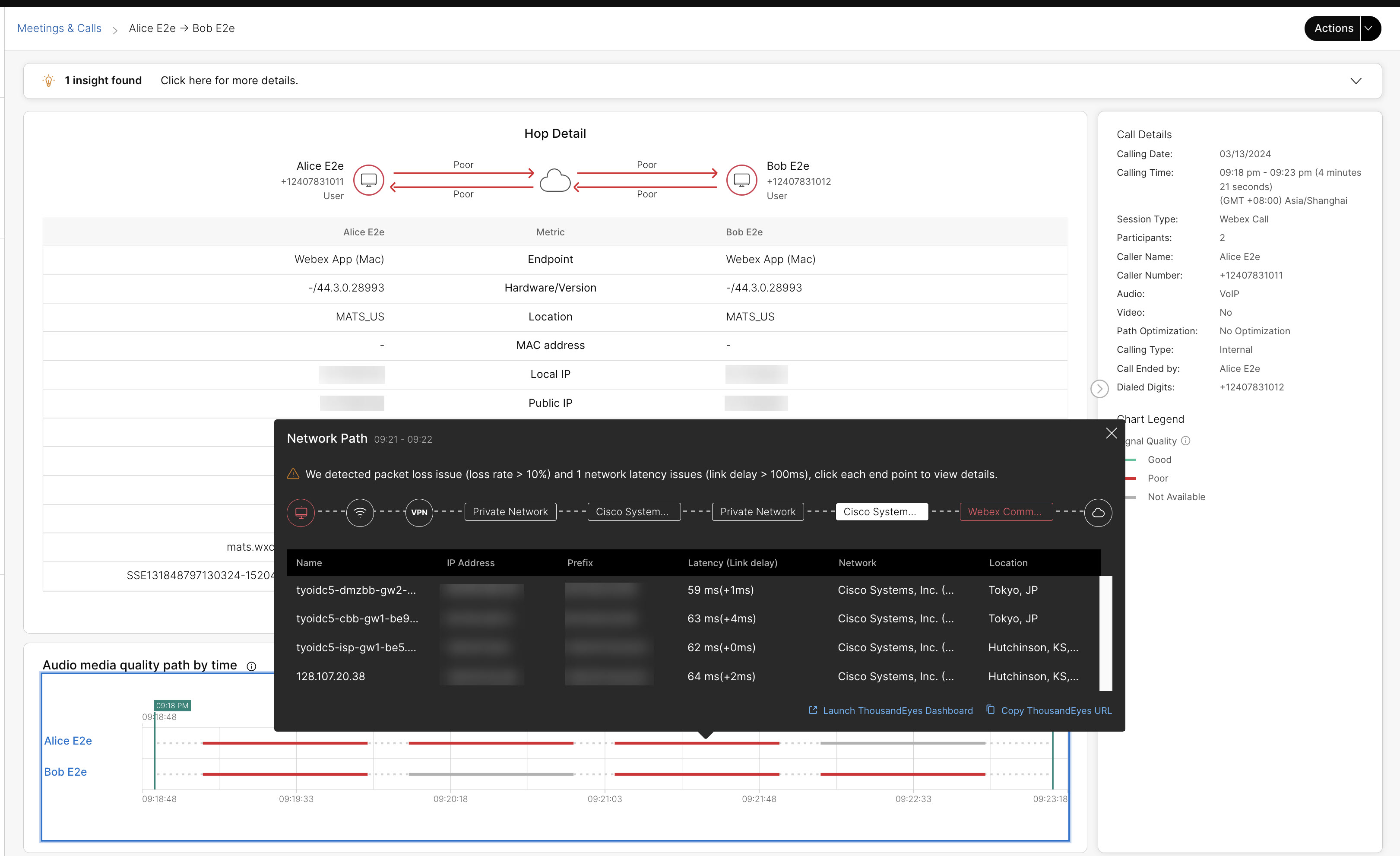The width and height of the screenshot is (1400, 856).
Task: Click the insight lightbulb icon
Action: (x=48, y=80)
